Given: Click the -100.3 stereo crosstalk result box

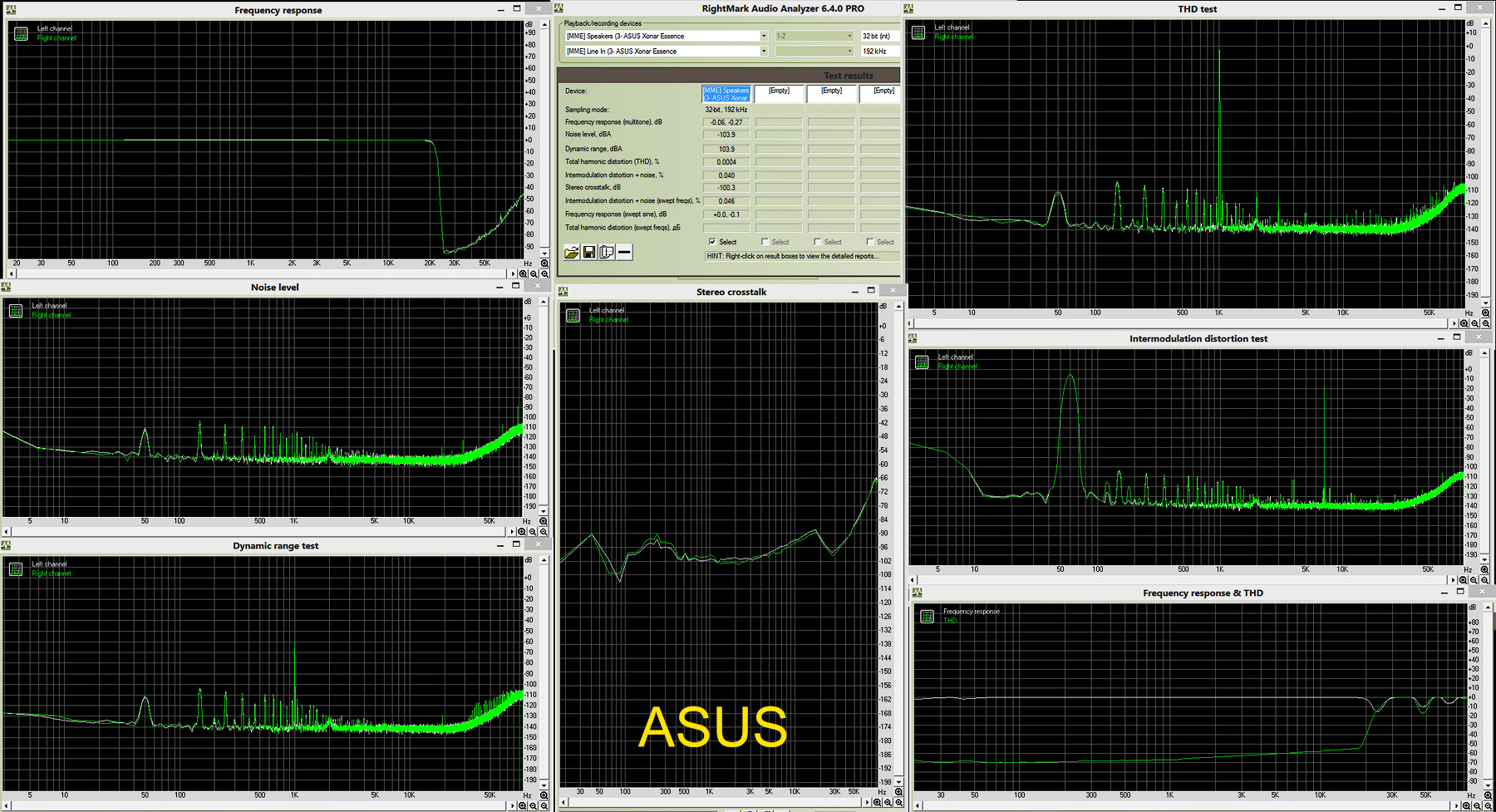Looking at the screenshot, I should click(726, 188).
